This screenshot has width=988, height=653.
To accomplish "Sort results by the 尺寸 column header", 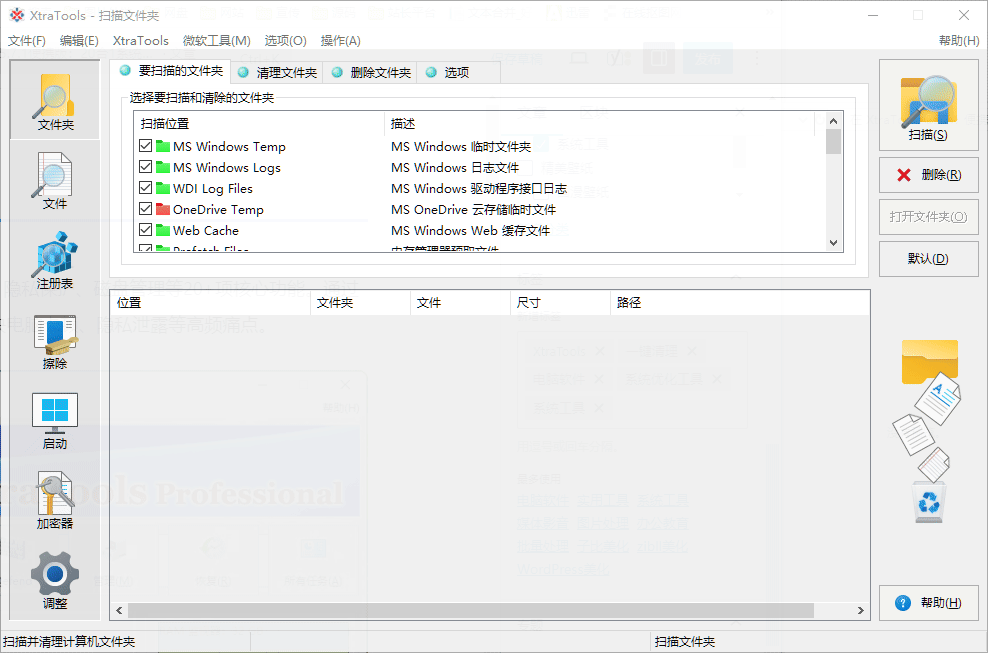I will click(x=561, y=303).
